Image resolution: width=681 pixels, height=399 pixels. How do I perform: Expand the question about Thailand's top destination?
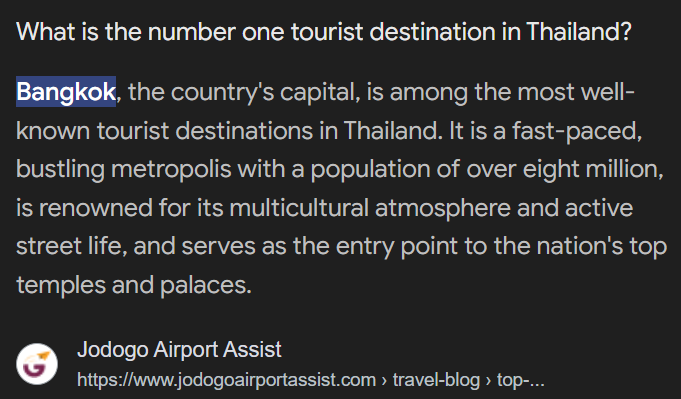tap(324, 32)
